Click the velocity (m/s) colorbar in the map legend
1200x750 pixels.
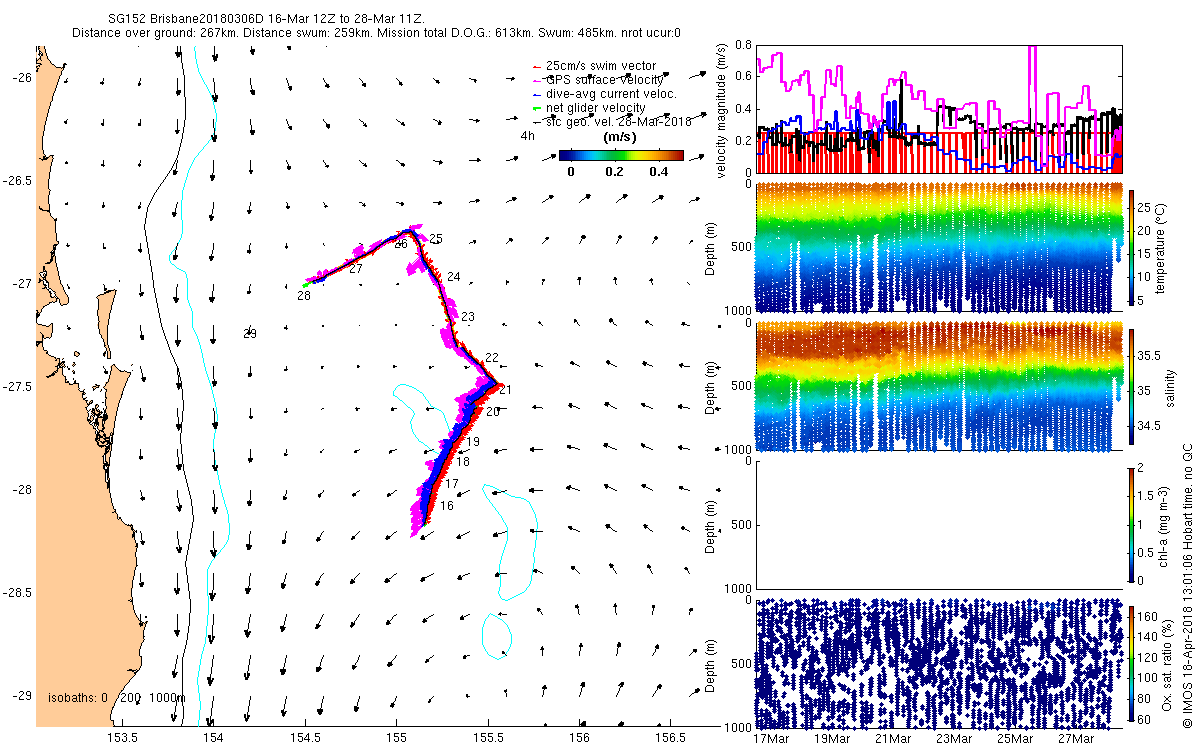click(x=621, y=155)
